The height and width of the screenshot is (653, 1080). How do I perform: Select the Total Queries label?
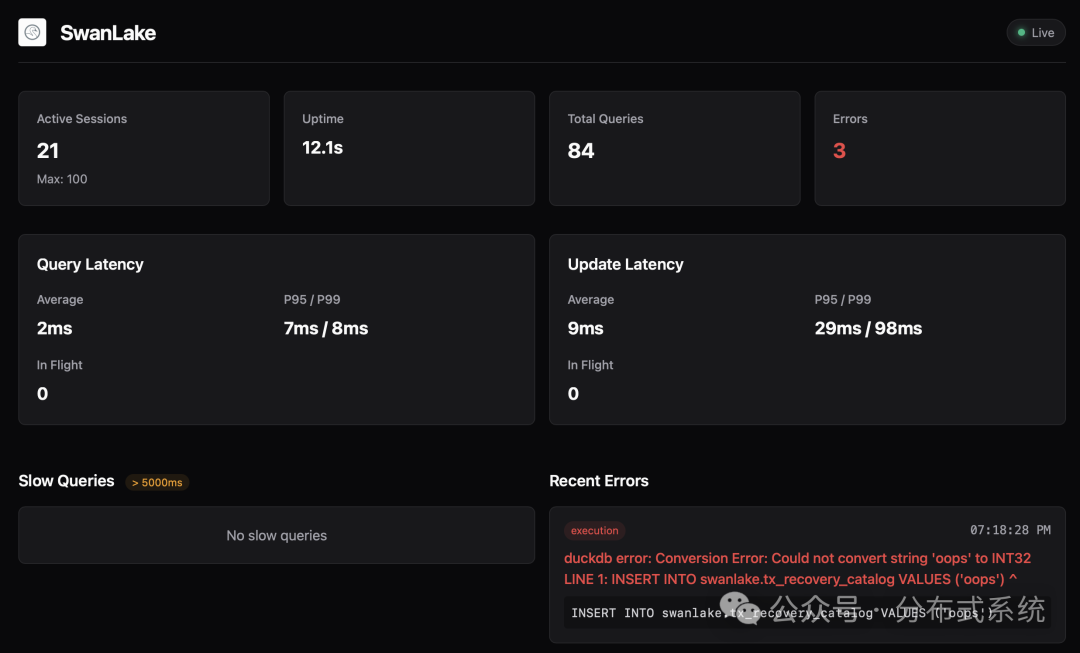pos(605,118)
